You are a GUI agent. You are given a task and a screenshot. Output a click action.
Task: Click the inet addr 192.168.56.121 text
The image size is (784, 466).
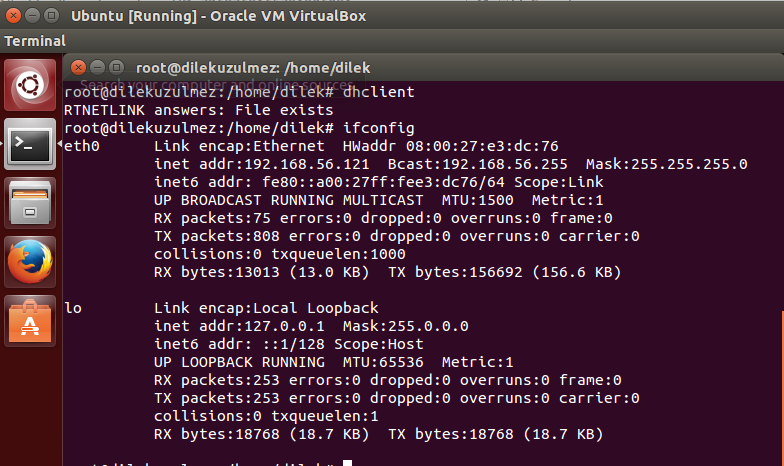262,164
